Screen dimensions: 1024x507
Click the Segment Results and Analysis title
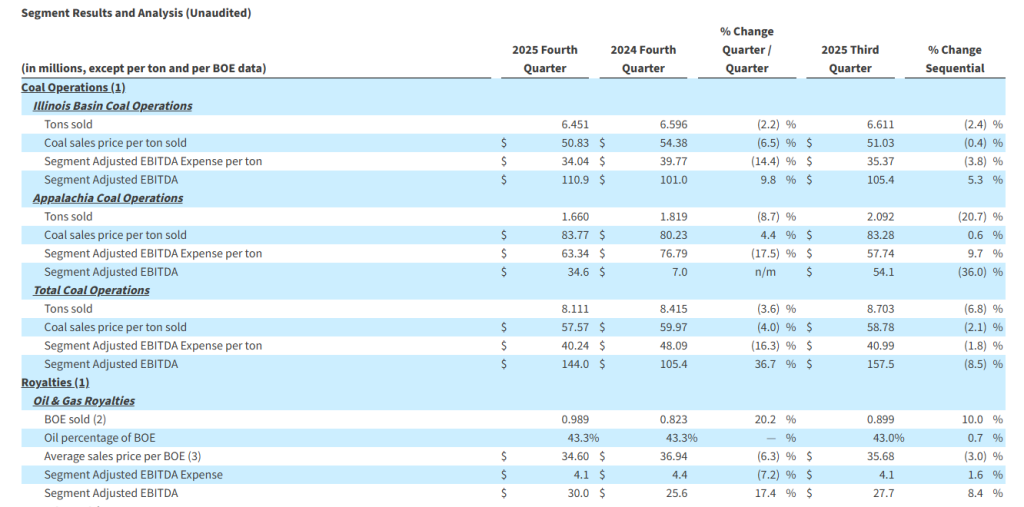point(136,13)
